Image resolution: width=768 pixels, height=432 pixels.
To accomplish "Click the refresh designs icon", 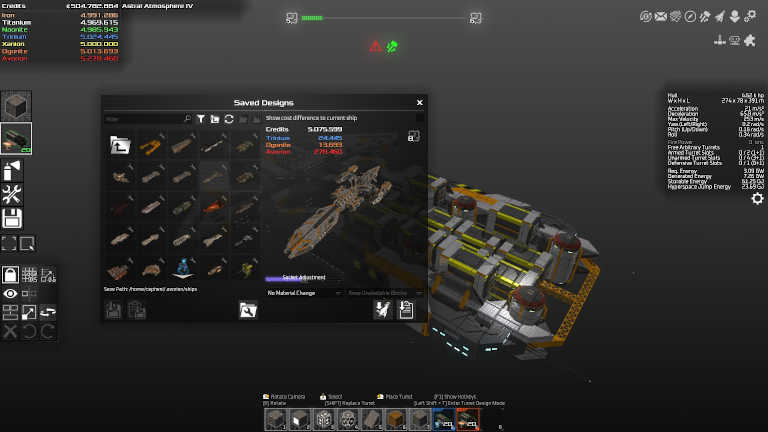I will 229,119.
